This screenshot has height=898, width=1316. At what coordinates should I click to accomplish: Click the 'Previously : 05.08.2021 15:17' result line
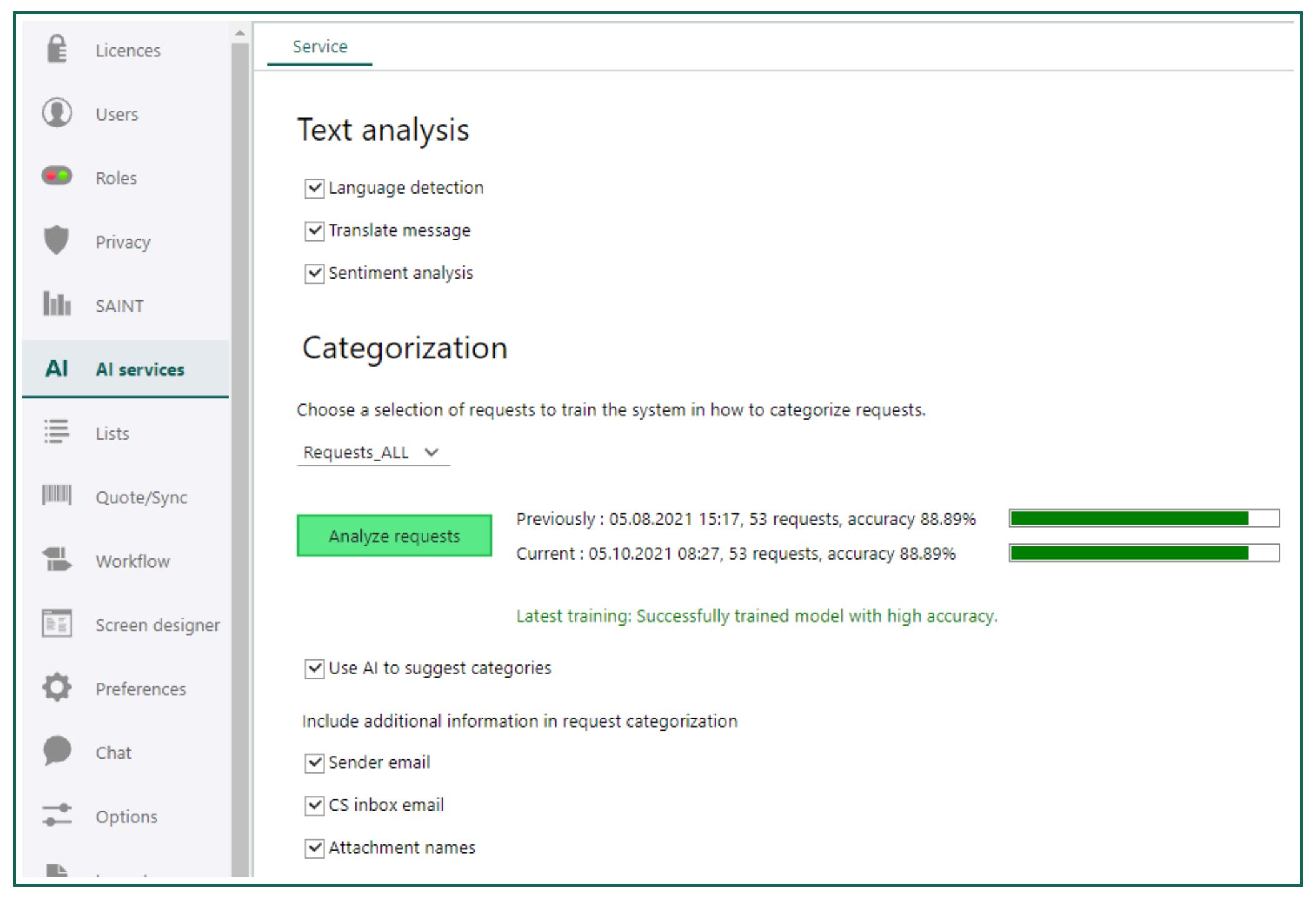click(745, 519)
